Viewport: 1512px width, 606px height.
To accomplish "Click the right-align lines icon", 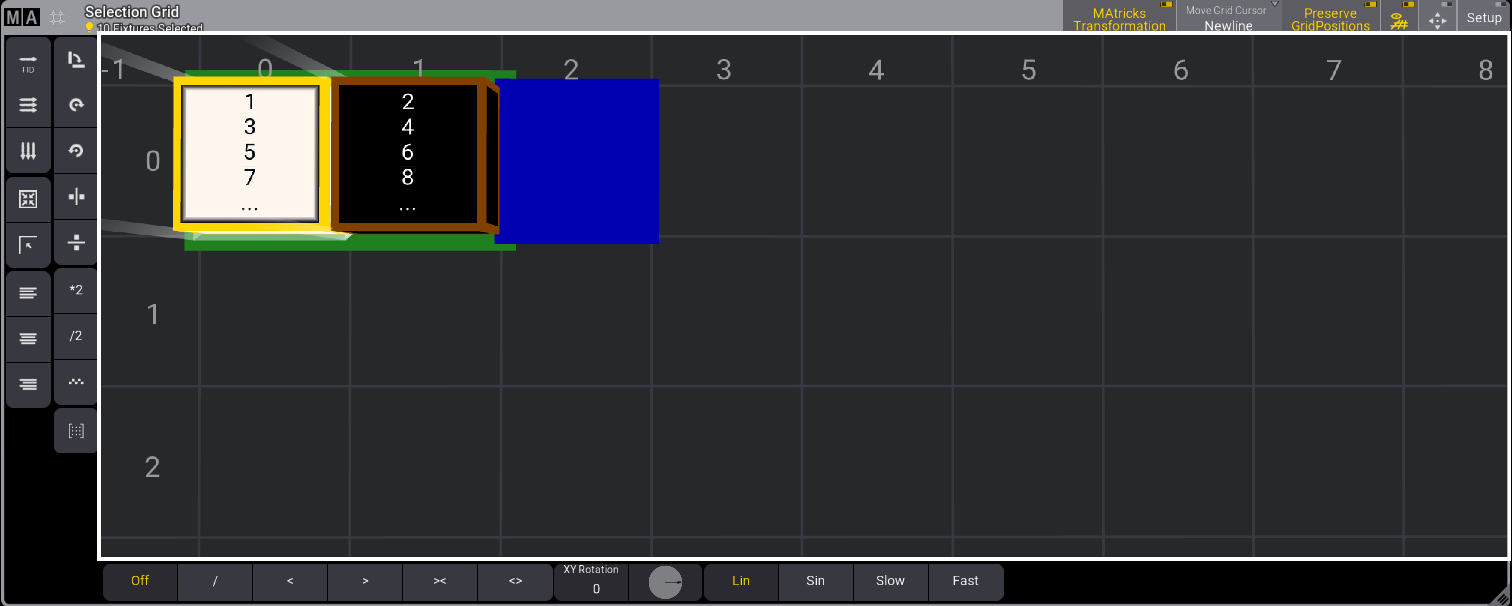I will (x=28, y=384).
